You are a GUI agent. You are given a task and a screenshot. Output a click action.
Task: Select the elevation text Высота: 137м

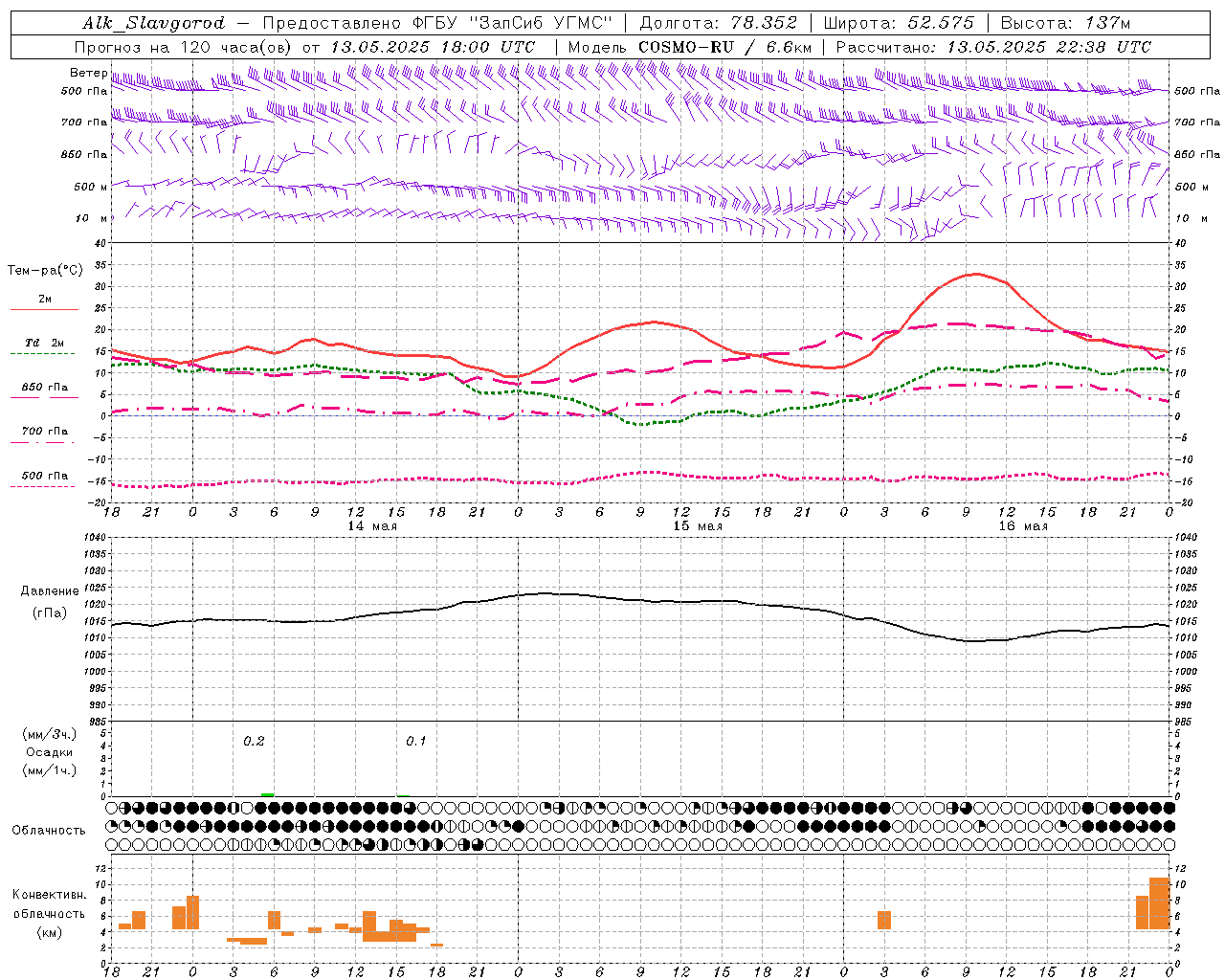(1065, 23)
